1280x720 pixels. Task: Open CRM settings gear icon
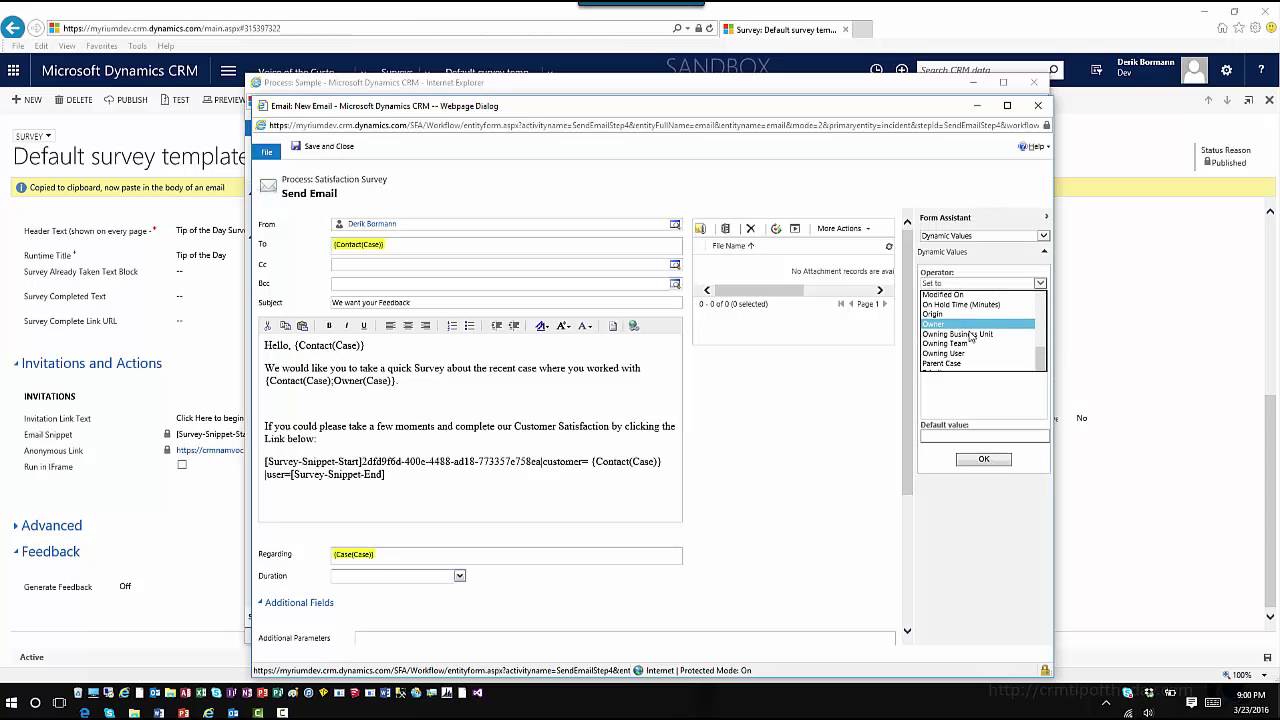[x=1227, y=70]
